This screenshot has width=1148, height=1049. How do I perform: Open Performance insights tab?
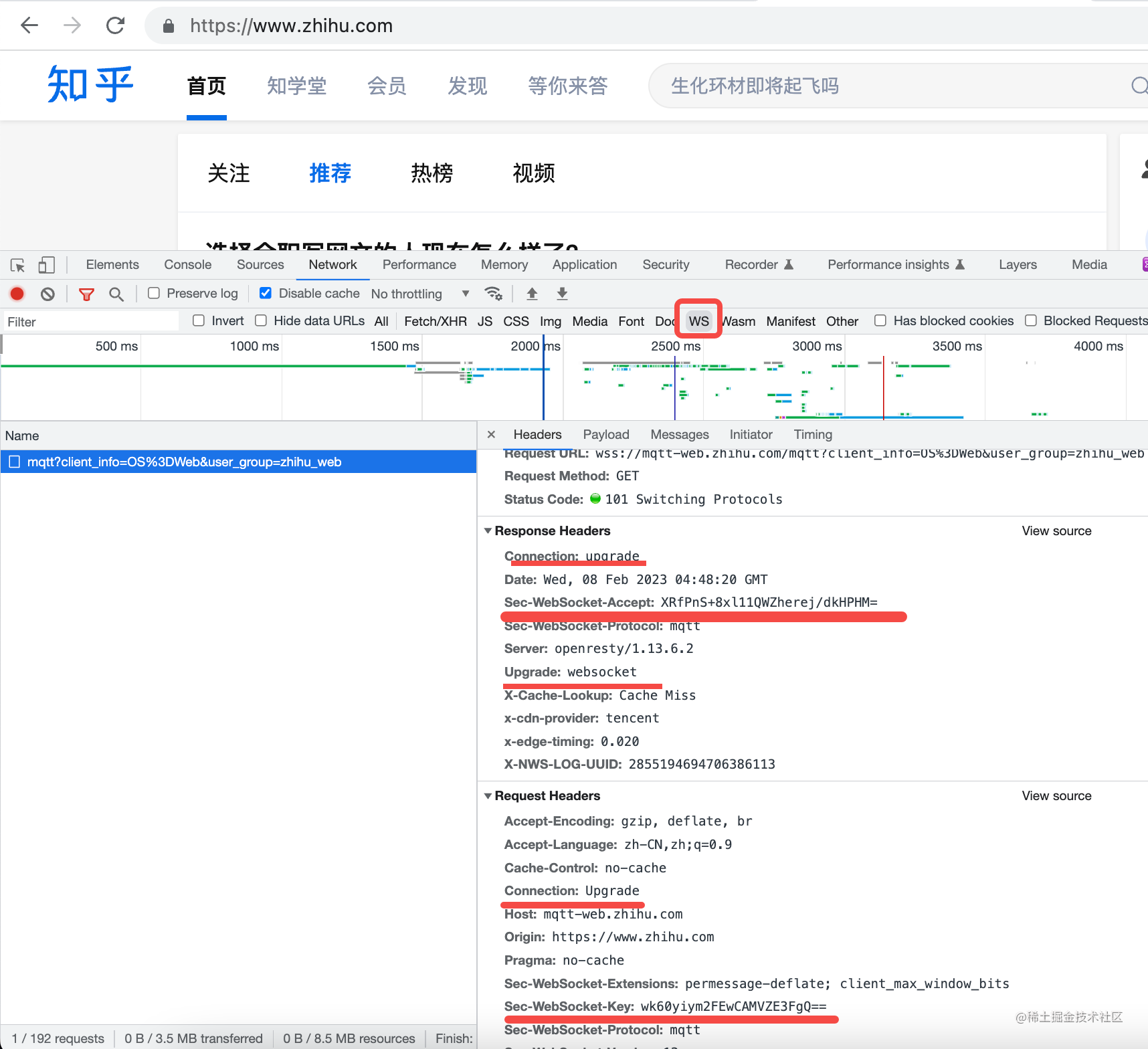click(x=896, y=265)
